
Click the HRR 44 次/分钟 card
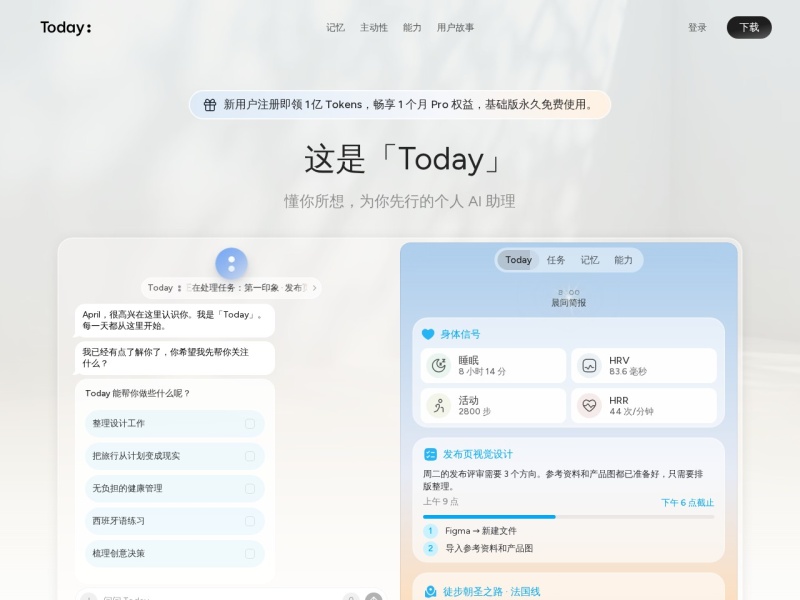point(644,406)
